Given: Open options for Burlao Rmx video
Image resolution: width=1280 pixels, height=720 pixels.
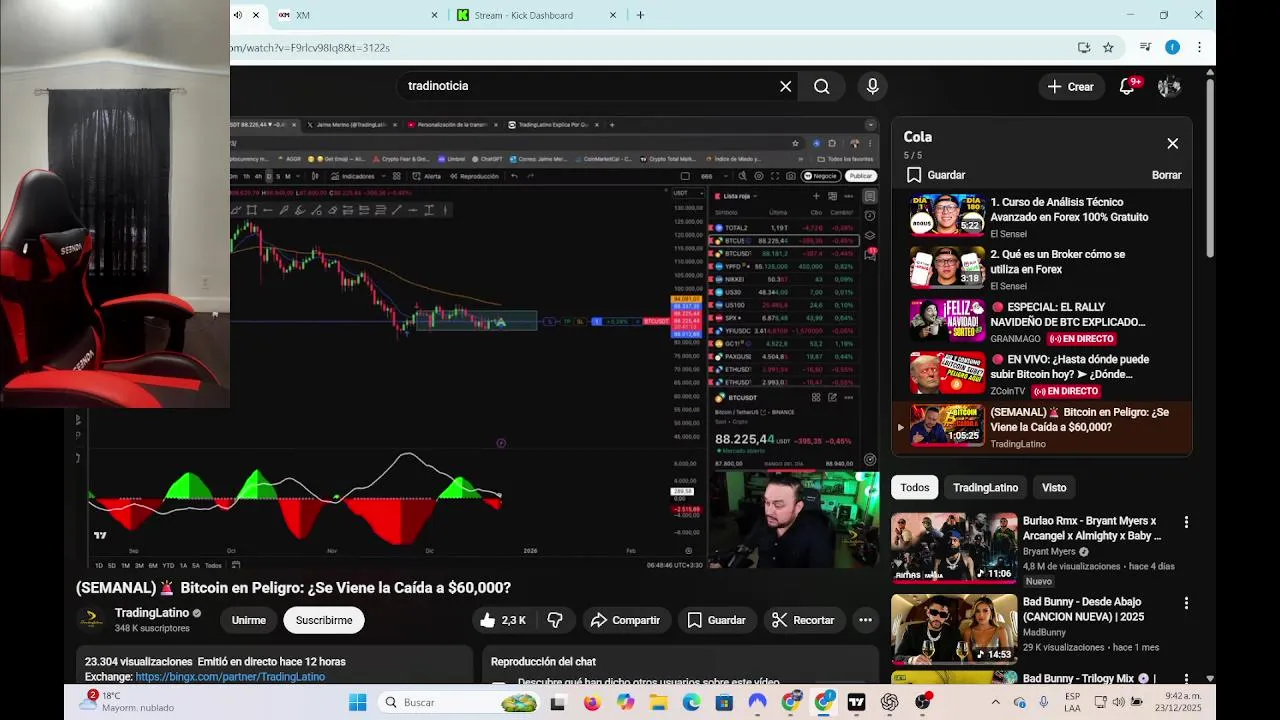Looking at the screenshot, I should [1186, 522].
